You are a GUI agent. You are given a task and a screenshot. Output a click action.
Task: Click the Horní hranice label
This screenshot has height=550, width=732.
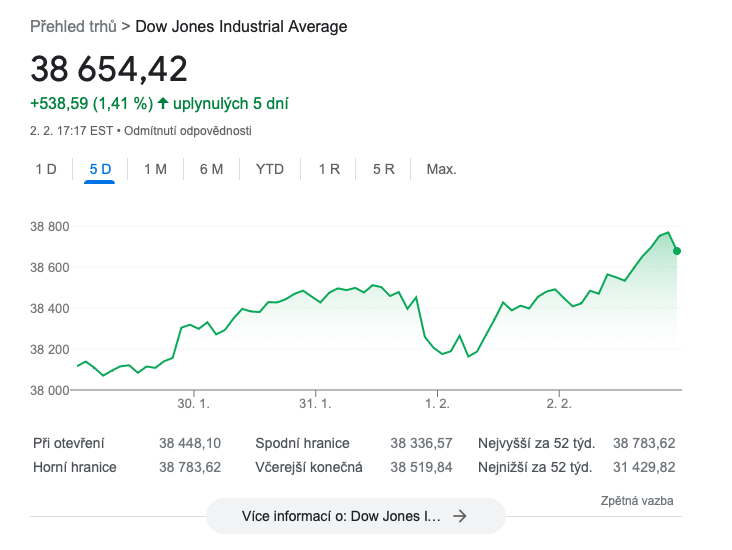coord(75,467)
